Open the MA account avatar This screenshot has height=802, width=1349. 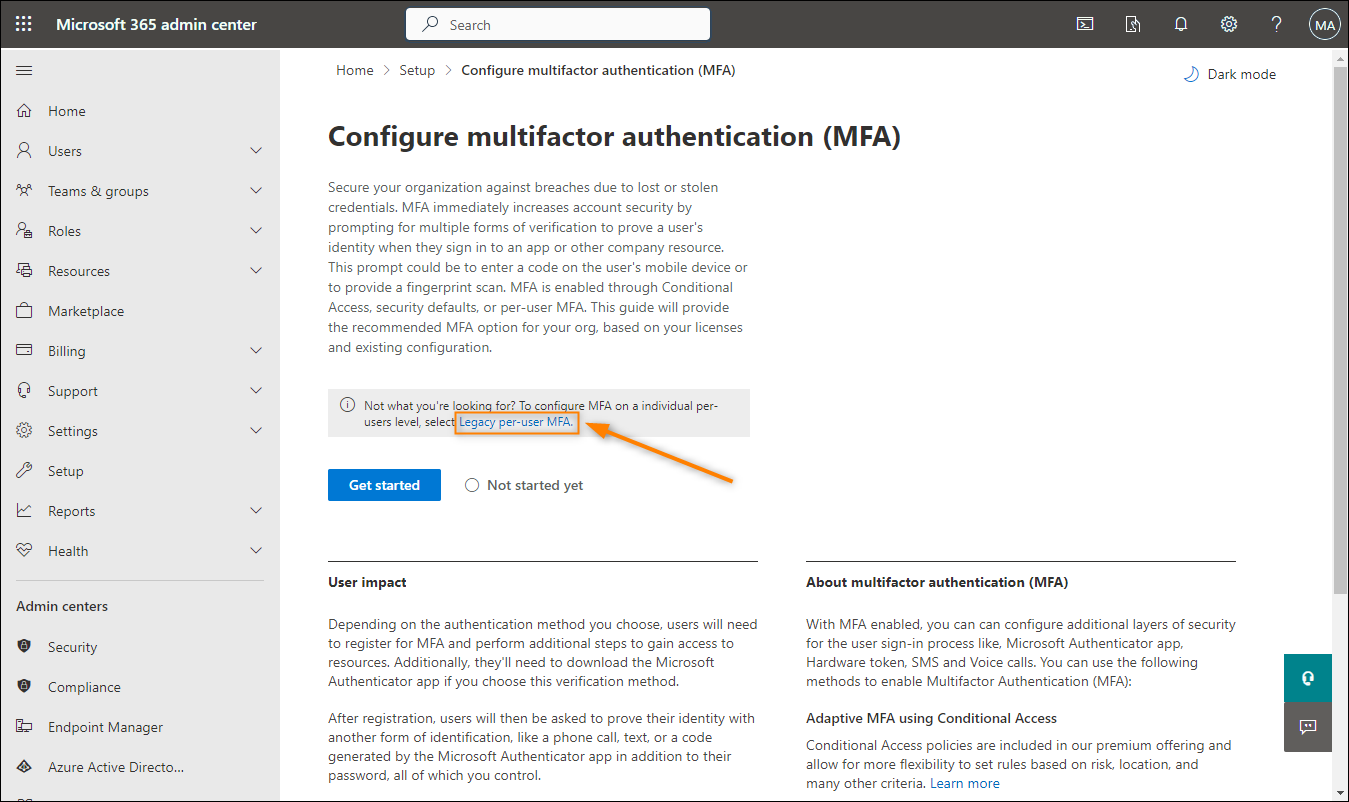(1325, 25)
